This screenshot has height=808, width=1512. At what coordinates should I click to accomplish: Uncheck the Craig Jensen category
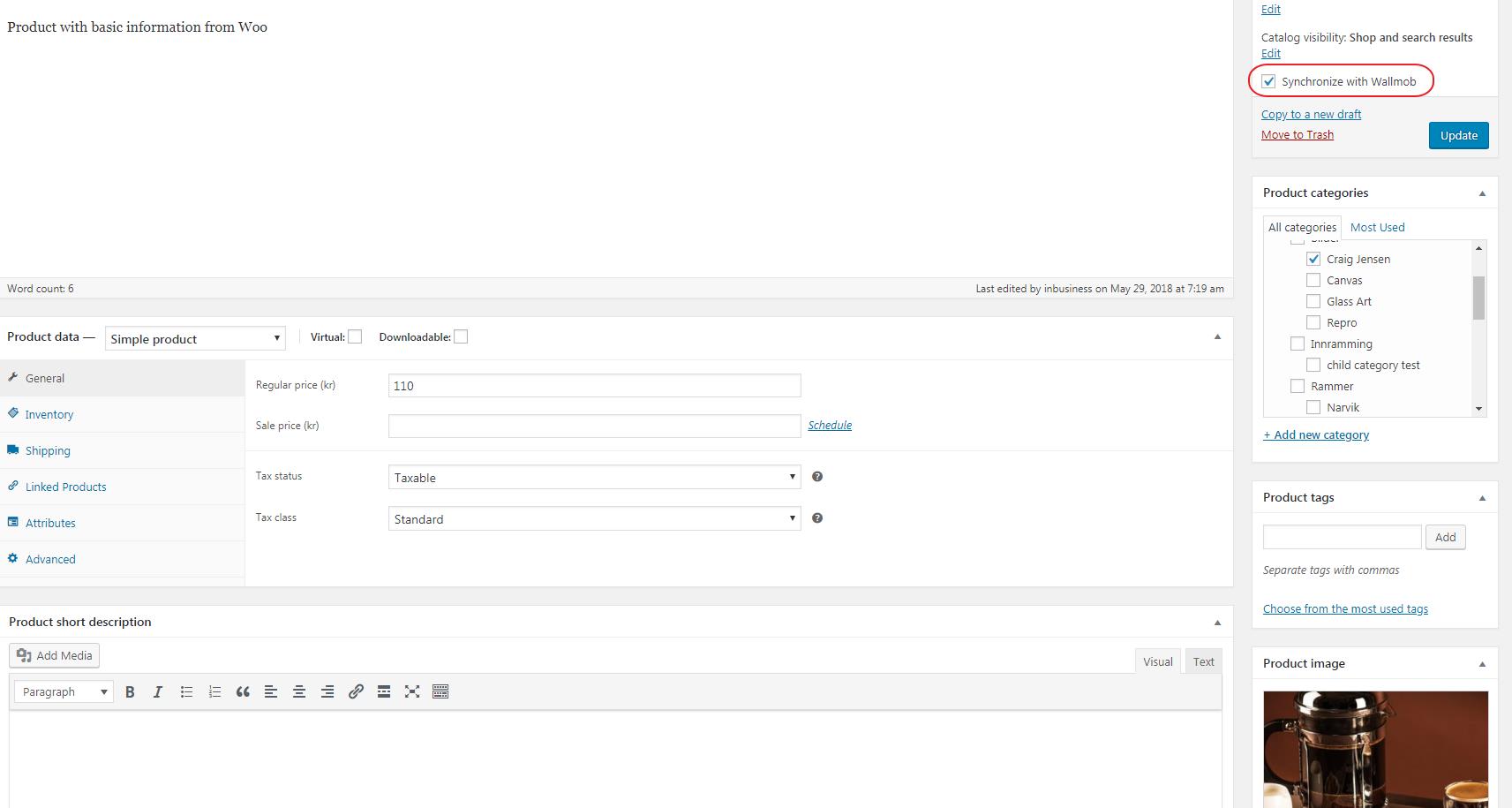(1313, 259)
